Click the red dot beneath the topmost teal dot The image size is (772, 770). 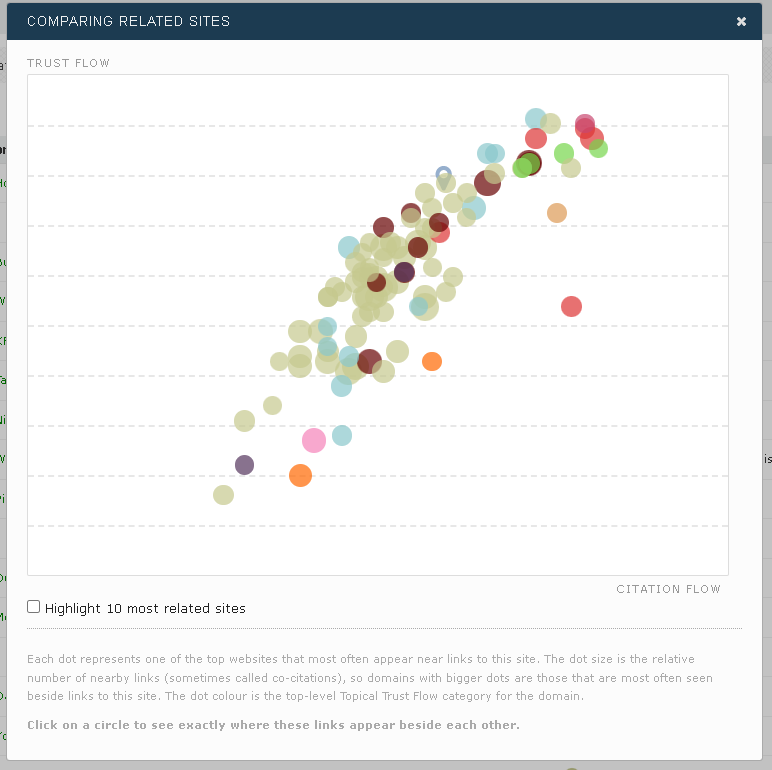tap(536, 138)
